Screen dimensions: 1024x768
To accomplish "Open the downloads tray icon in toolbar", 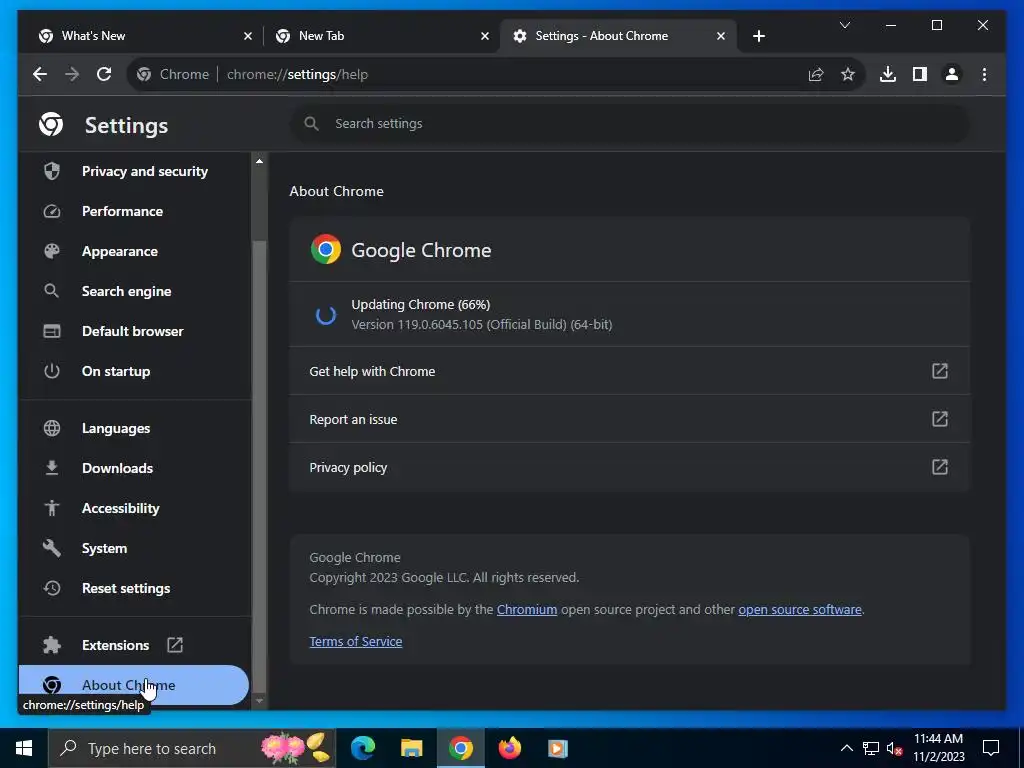I will pyautogui.click(x=888, y=74).
